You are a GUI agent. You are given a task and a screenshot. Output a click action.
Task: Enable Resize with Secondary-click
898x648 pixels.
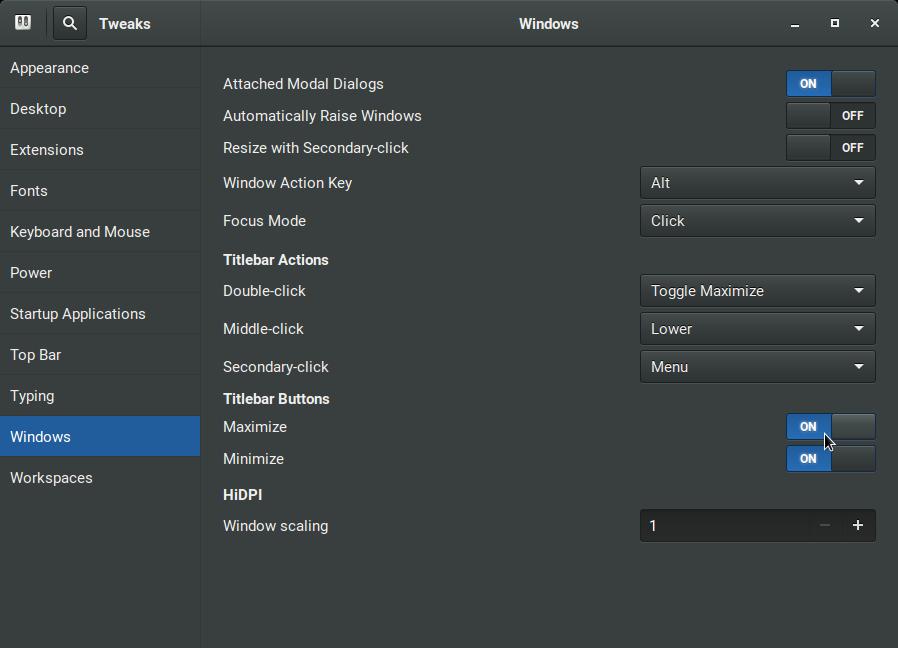(830, 148)
